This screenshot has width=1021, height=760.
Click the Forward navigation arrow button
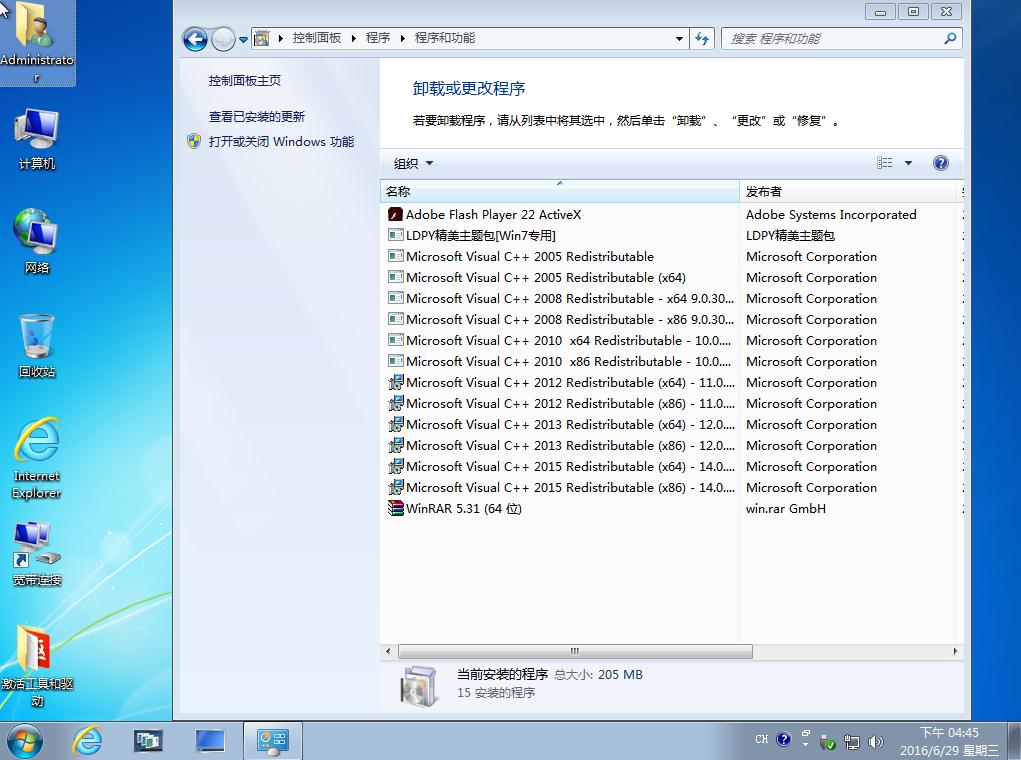click(223, 39)
